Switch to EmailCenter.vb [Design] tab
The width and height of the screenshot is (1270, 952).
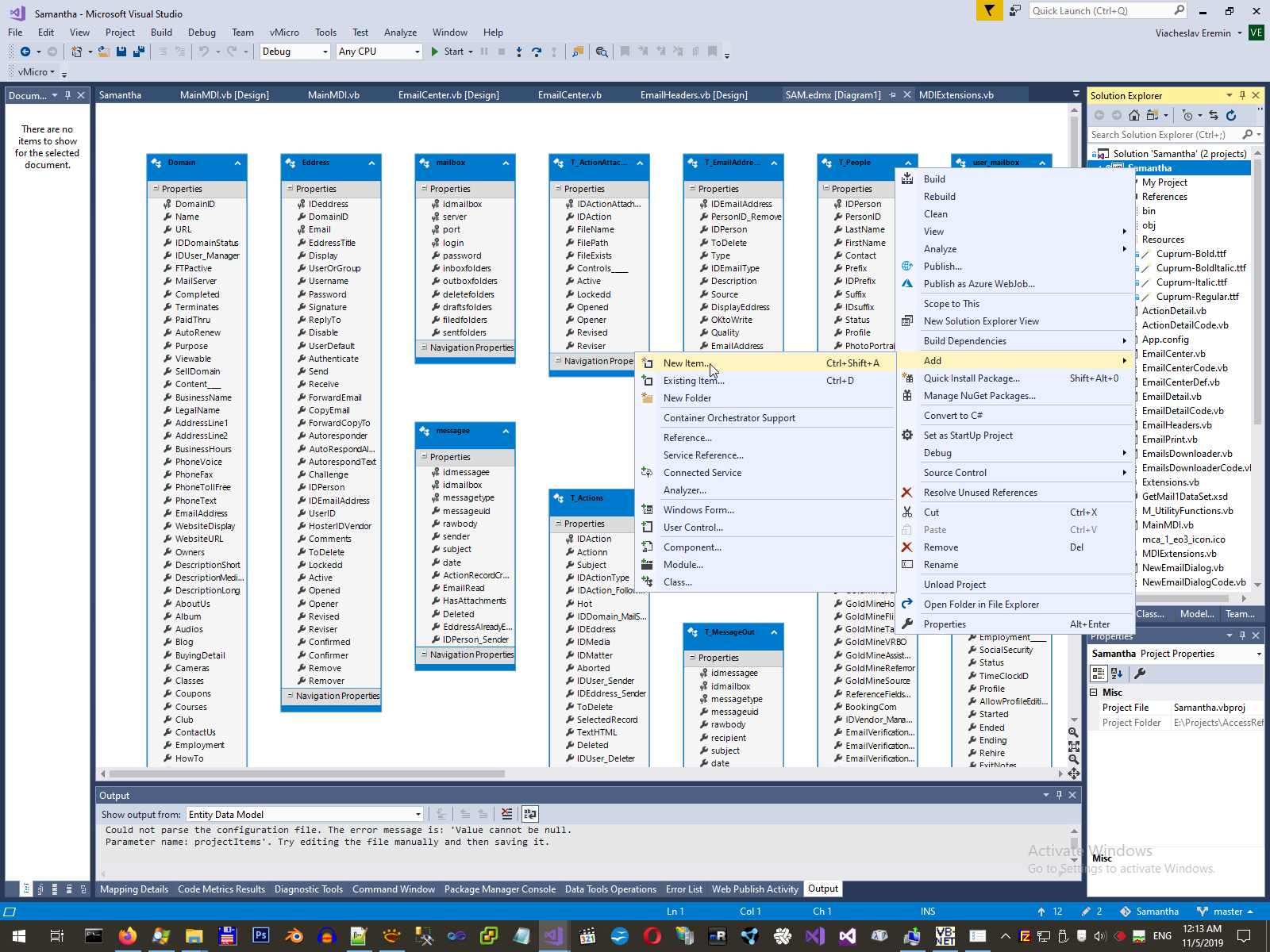click(448, 95)
